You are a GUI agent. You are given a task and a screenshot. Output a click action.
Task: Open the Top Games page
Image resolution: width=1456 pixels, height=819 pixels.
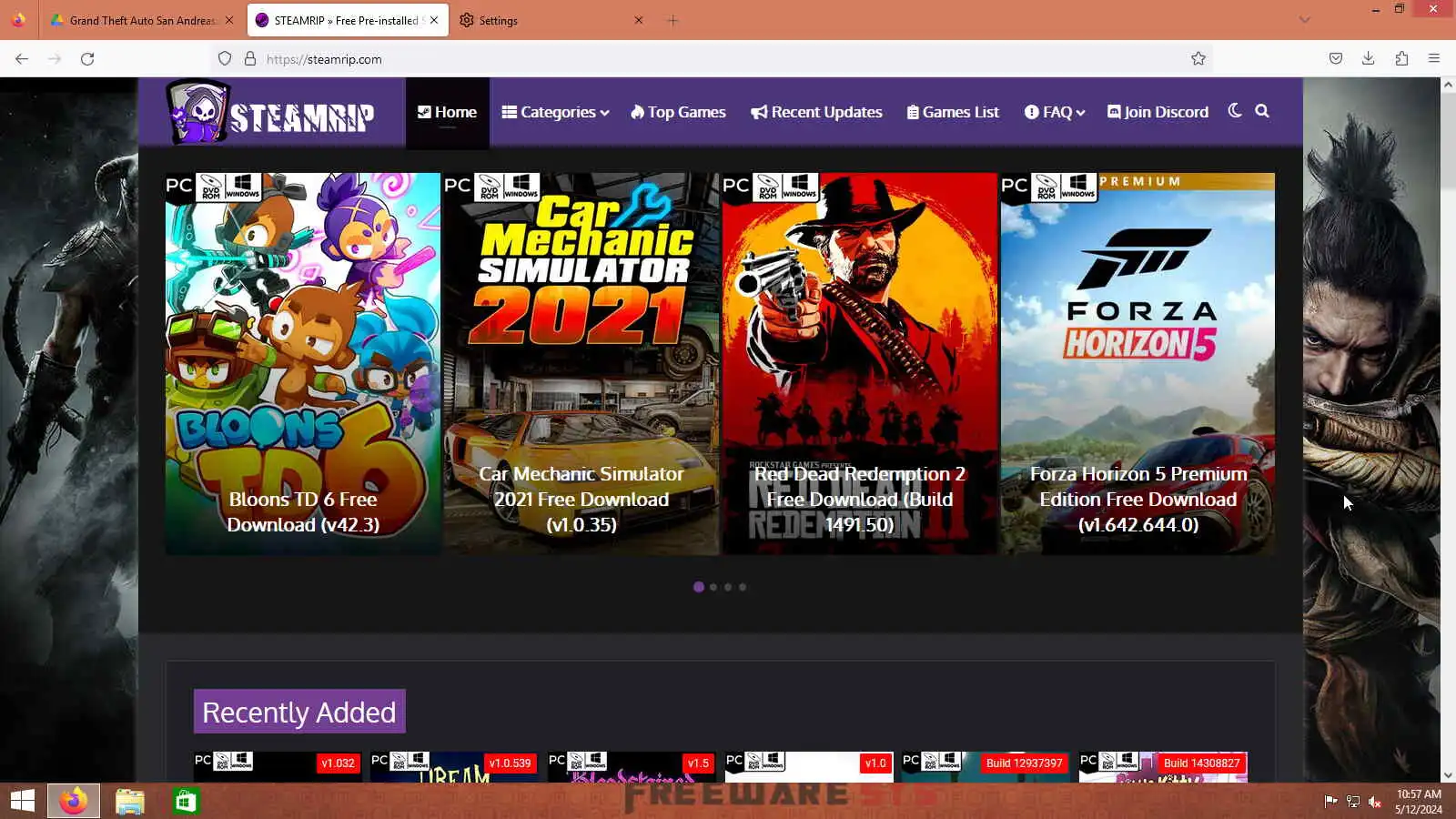[678, 112]
